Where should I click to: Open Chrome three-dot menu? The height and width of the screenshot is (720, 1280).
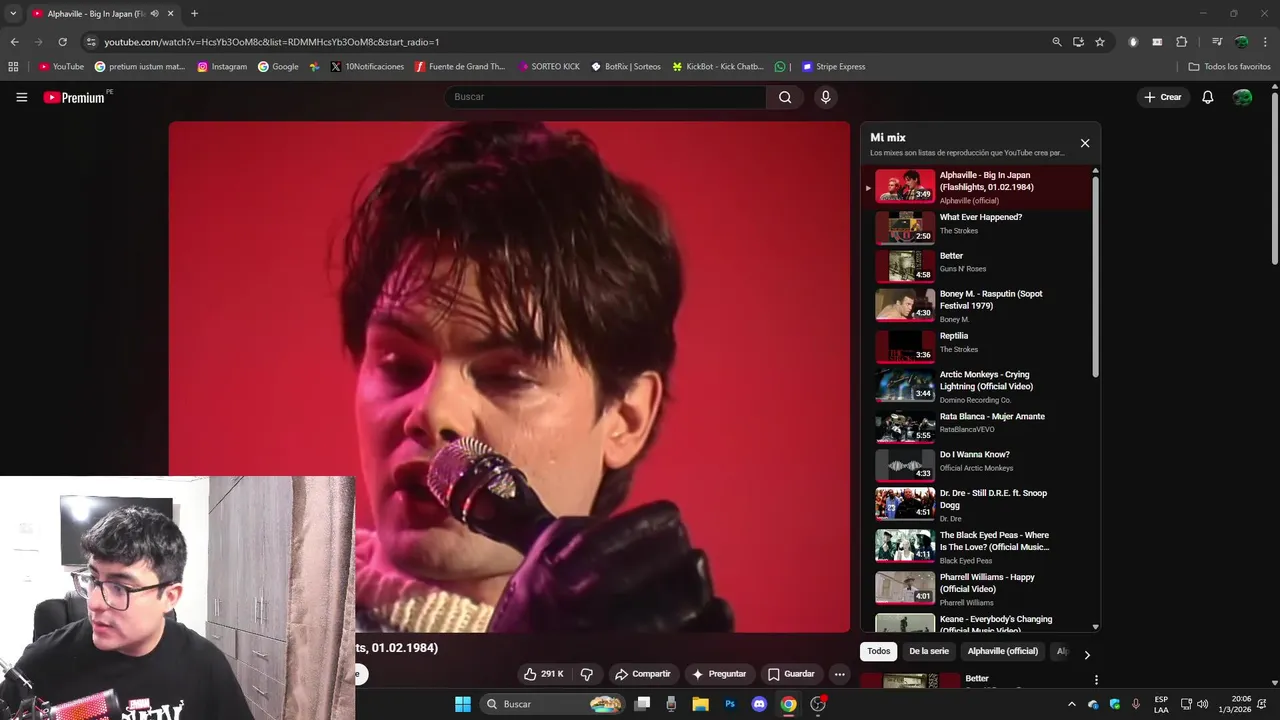(1266, 42)
